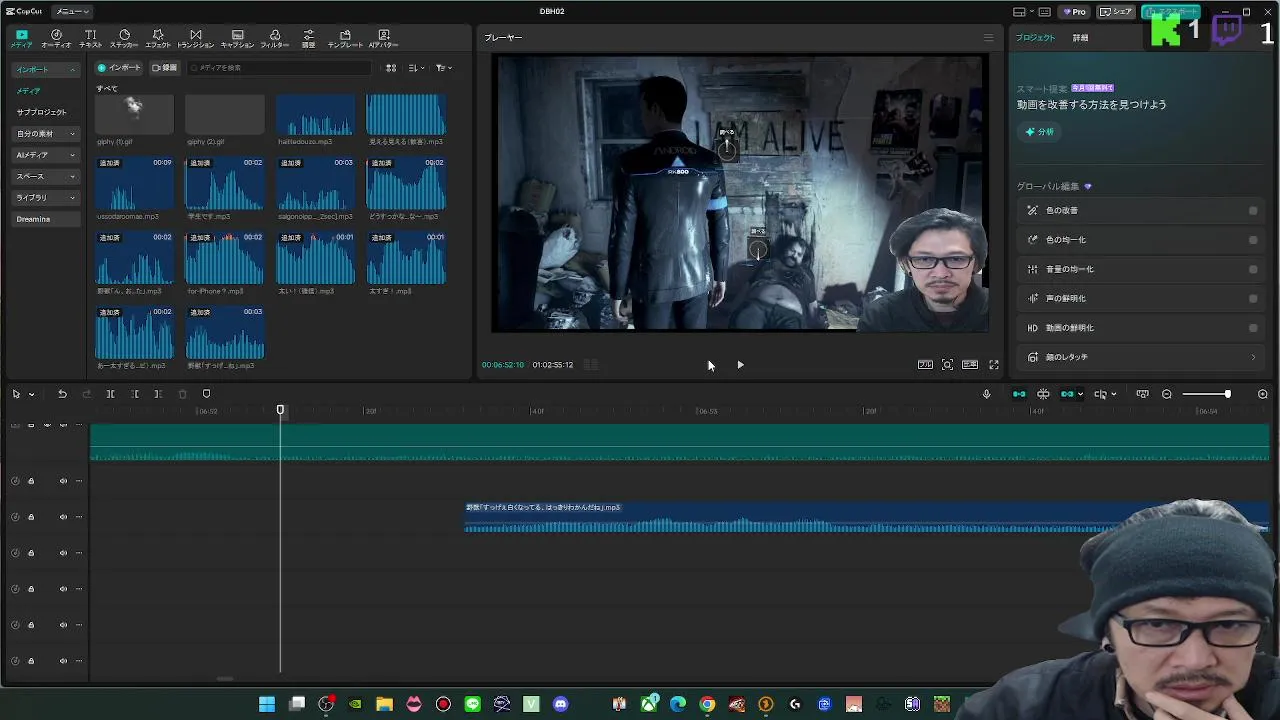Open the メニュー dropdown in the title bar
Image resolution: width=1280 pixels, height=720 pixels.
[x=72, y=12]
